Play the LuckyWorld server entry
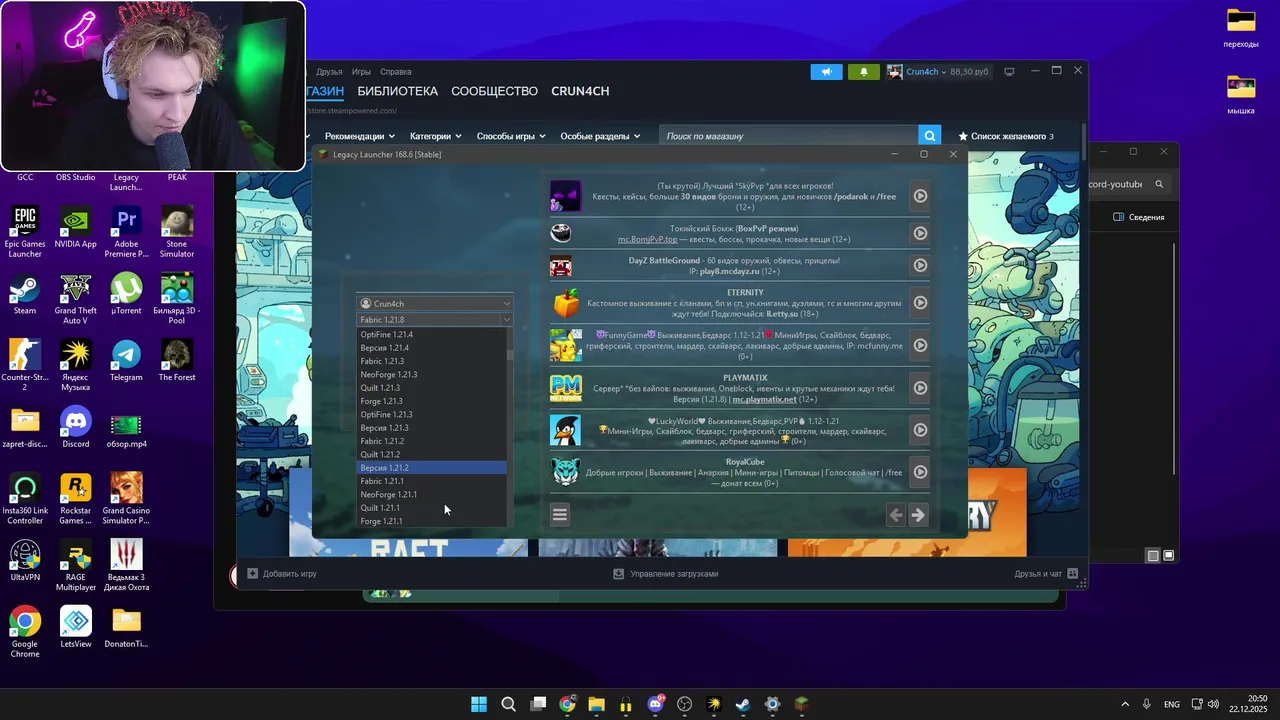The height and width of the screenshot is (720, 1280). pyautogui.click(x=920, y=430)
